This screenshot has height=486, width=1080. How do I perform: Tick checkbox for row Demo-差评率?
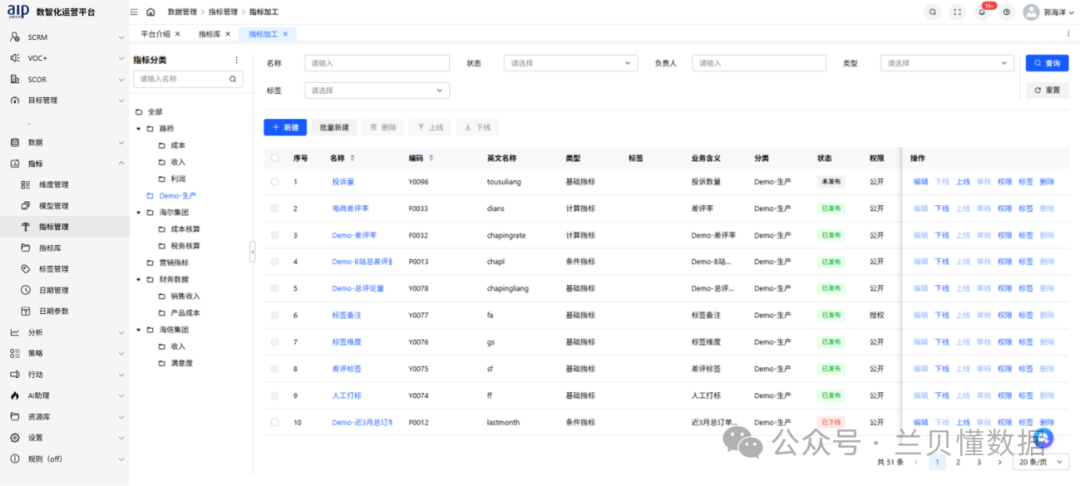coord(275,235)
